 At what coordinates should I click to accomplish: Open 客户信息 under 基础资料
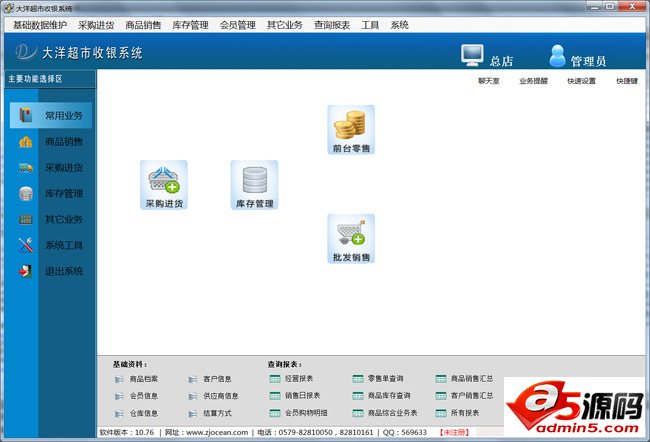(210, 379)
